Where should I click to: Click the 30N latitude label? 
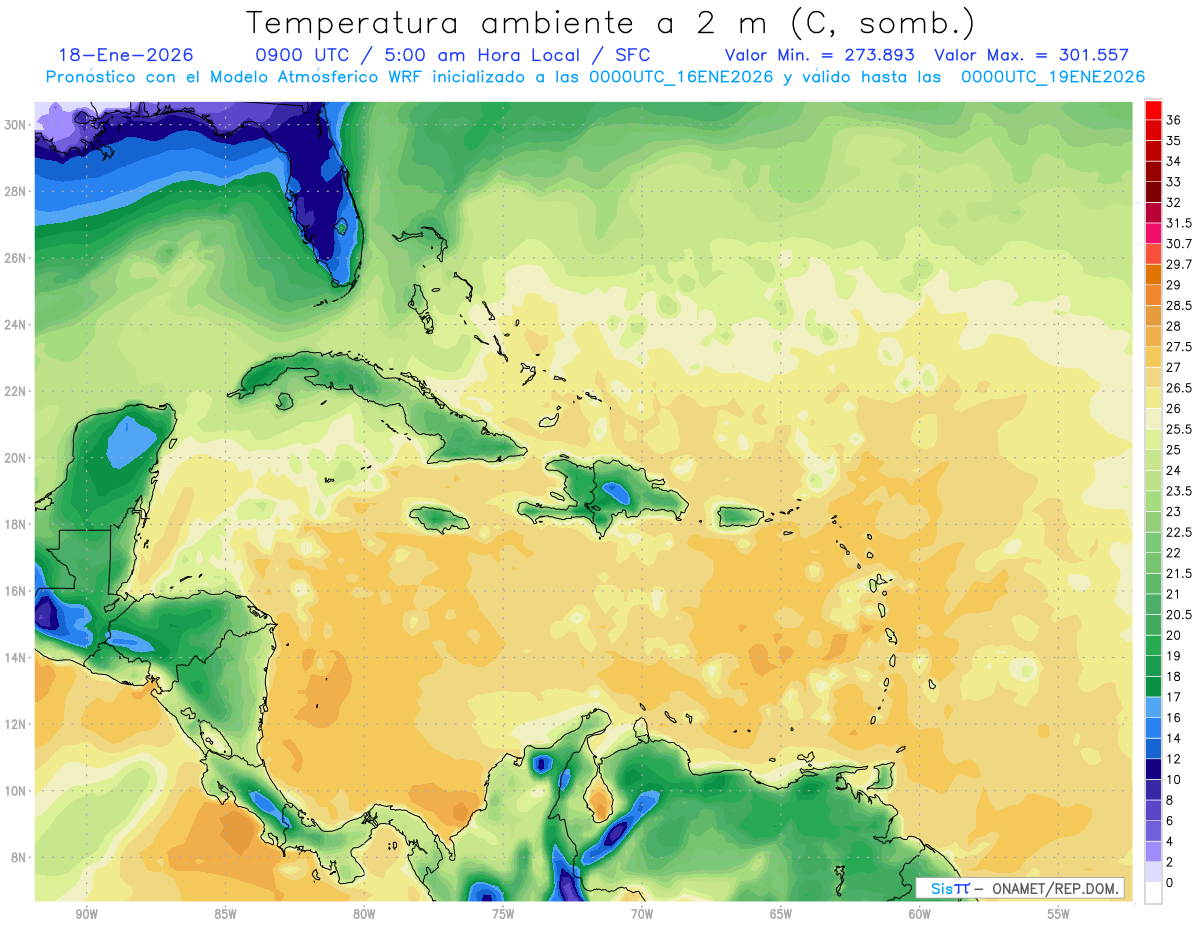point(15,125)
